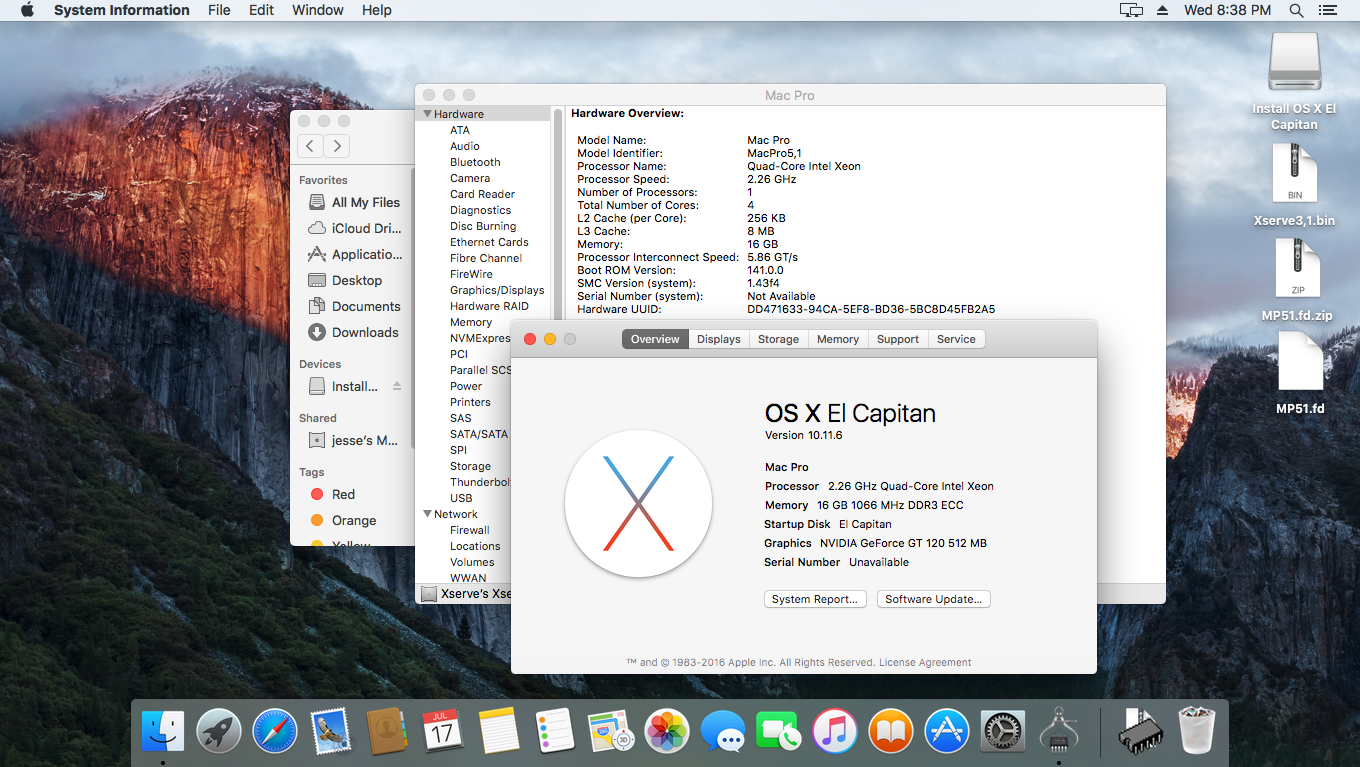Select Firewall under Network
Image resolution: width=1360 pixels, height=767 pixels.
tap(470, 530)
